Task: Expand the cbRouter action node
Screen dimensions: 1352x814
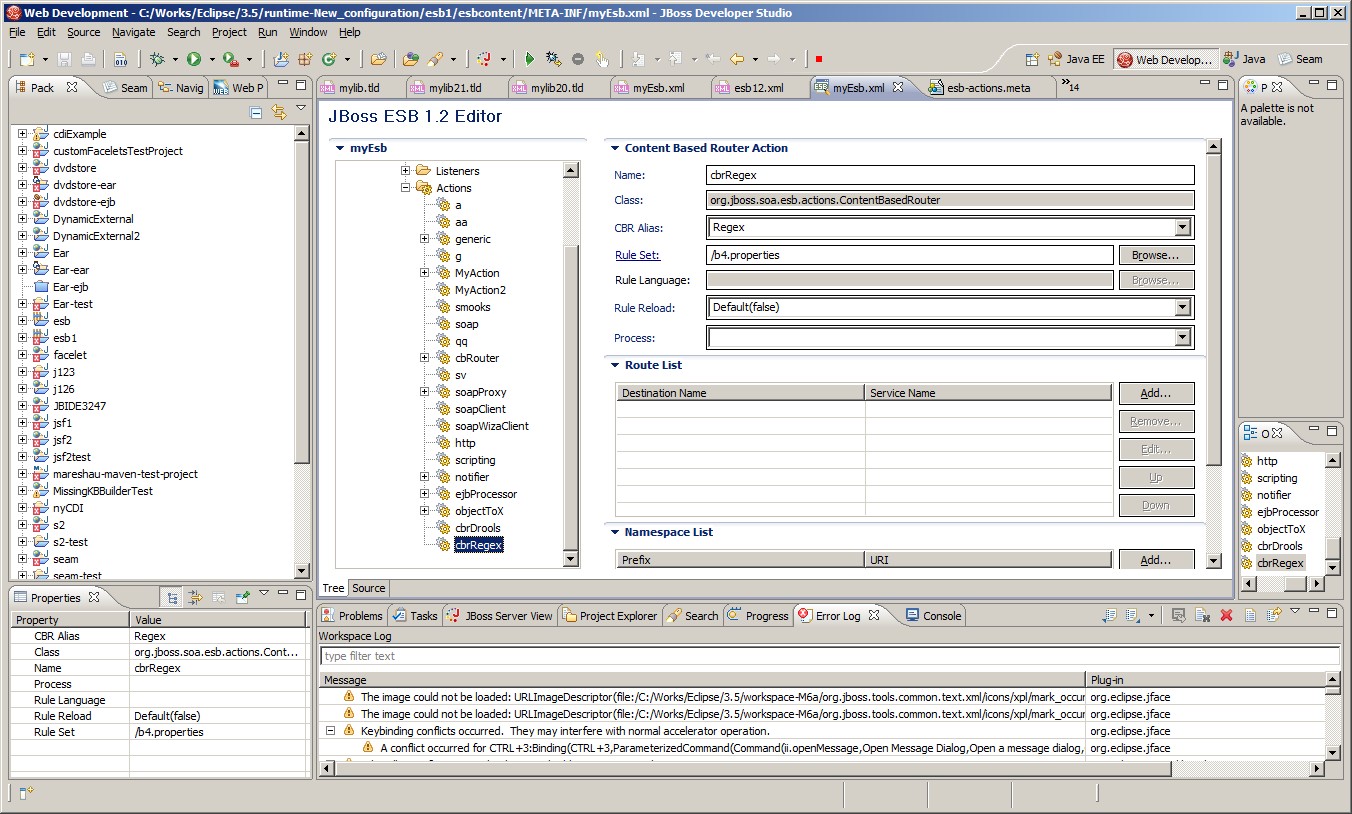Action: coord(424,358)
